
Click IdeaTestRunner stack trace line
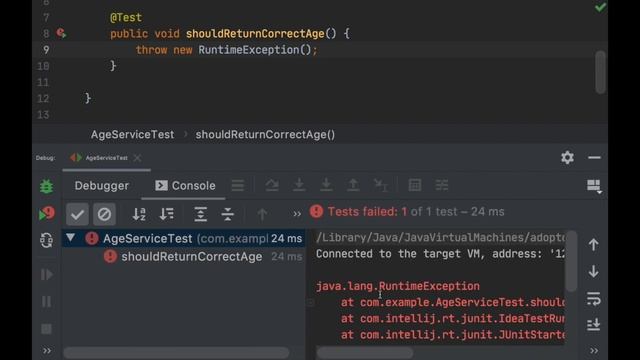click(x=453, y=318)
